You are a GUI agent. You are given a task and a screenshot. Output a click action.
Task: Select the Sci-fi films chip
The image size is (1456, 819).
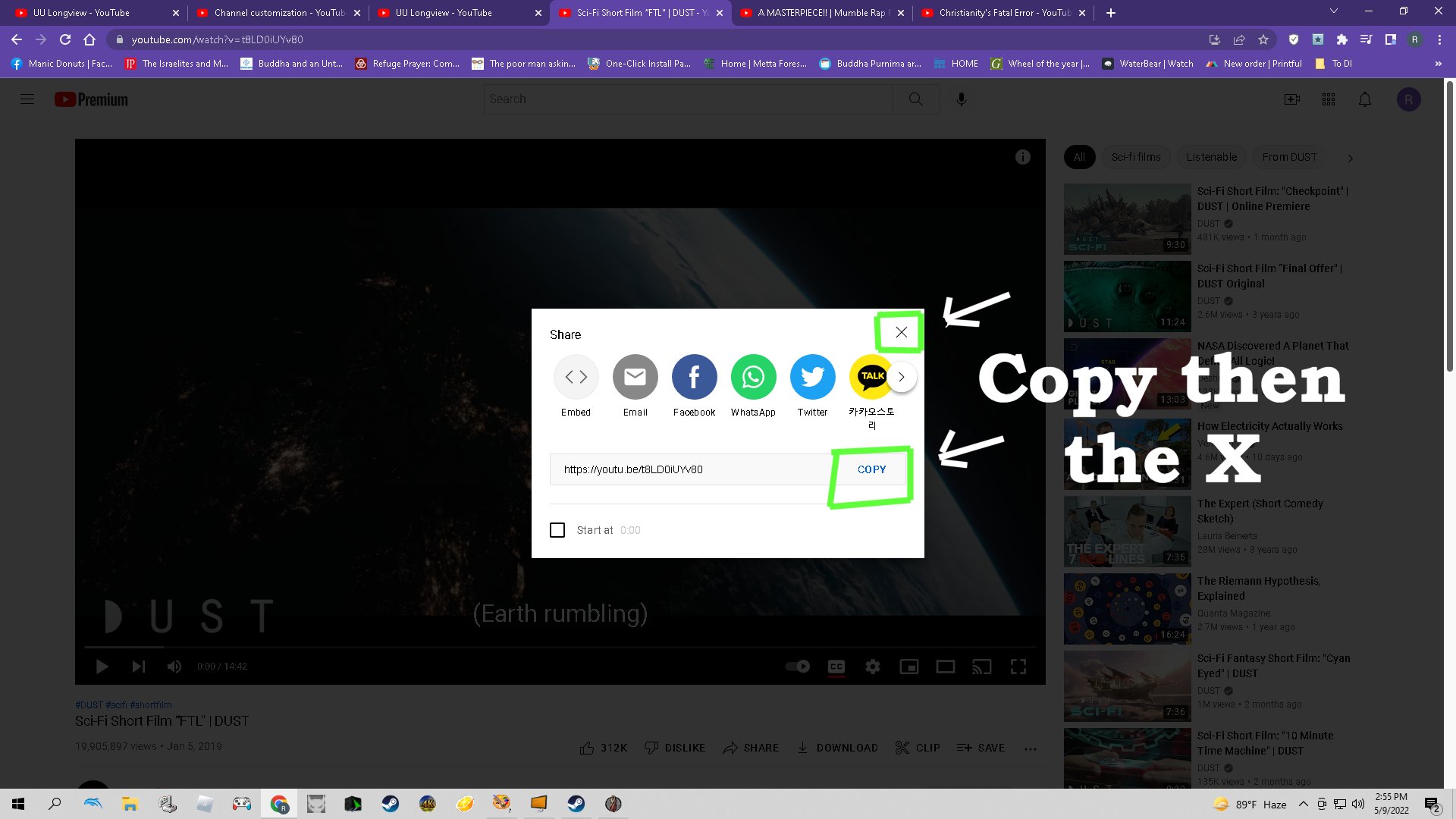pyautogui.click(x=1136, y=157)
